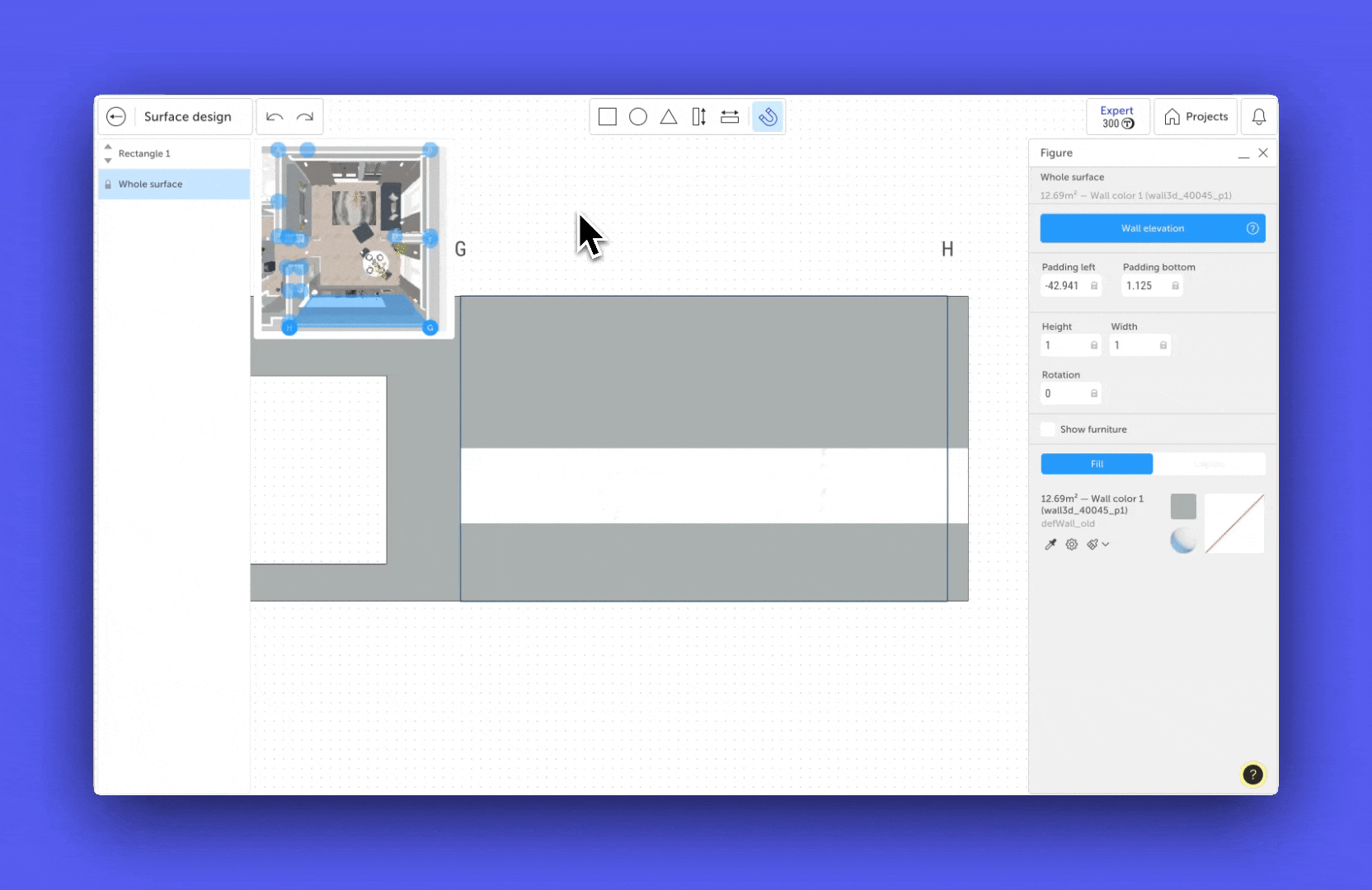Click the Rotation lock icon

(1094, 394)
